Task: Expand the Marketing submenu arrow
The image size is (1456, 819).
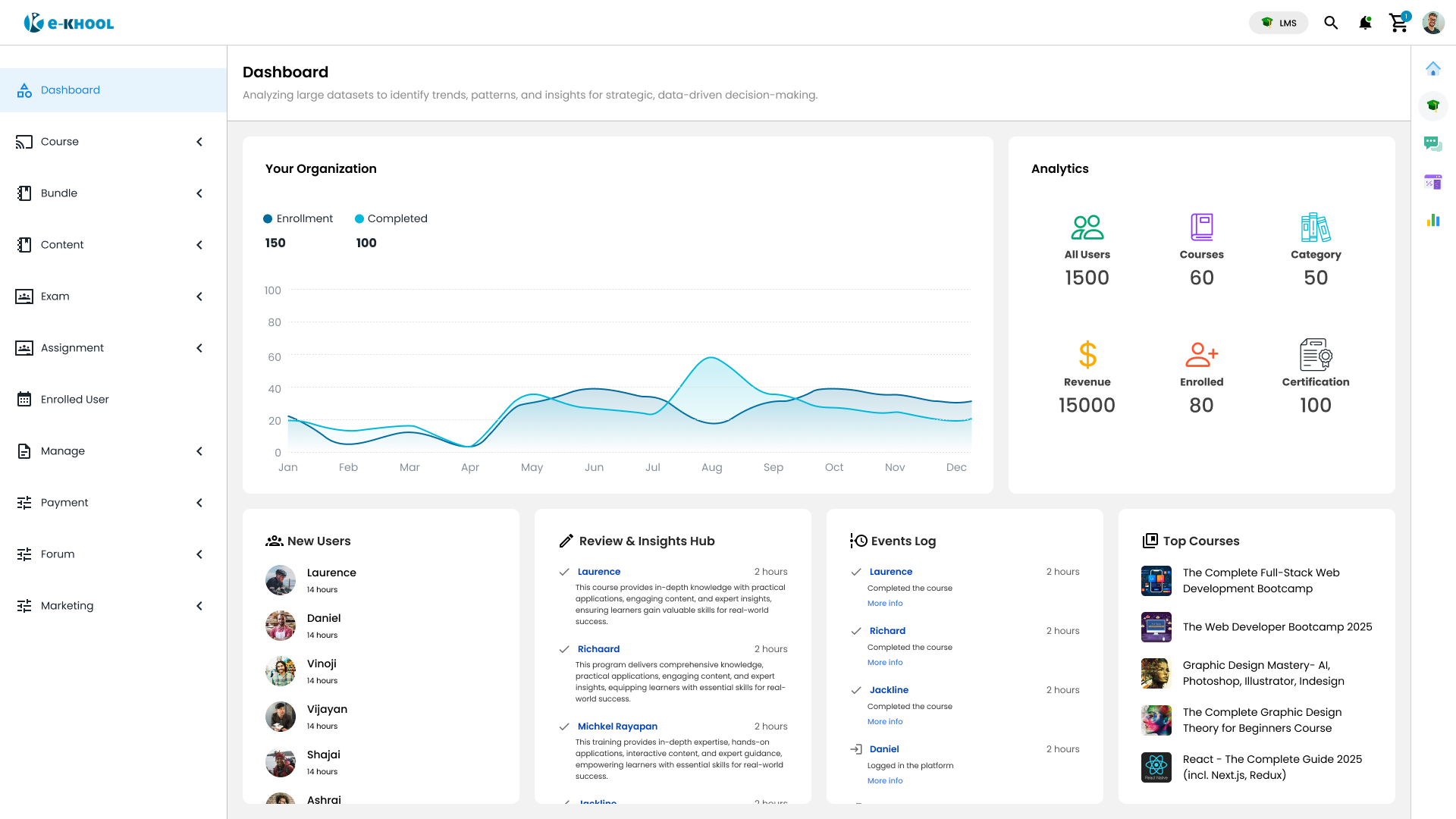Action: coord(199,606)
